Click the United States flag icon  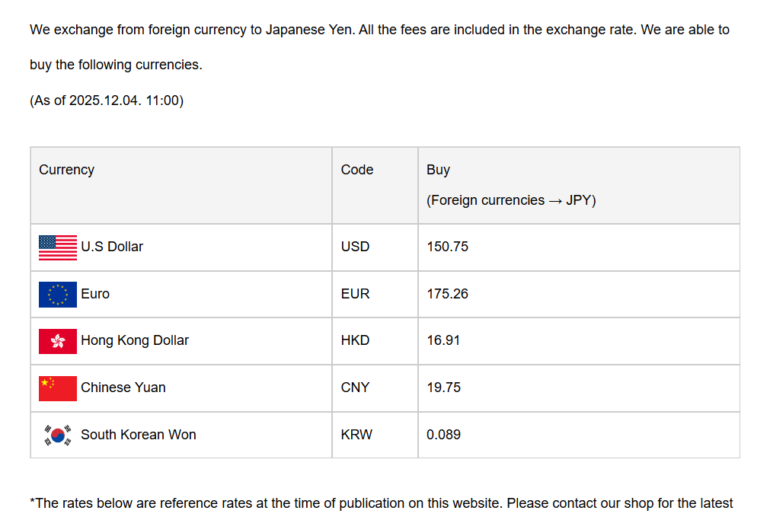click(57, 247)
